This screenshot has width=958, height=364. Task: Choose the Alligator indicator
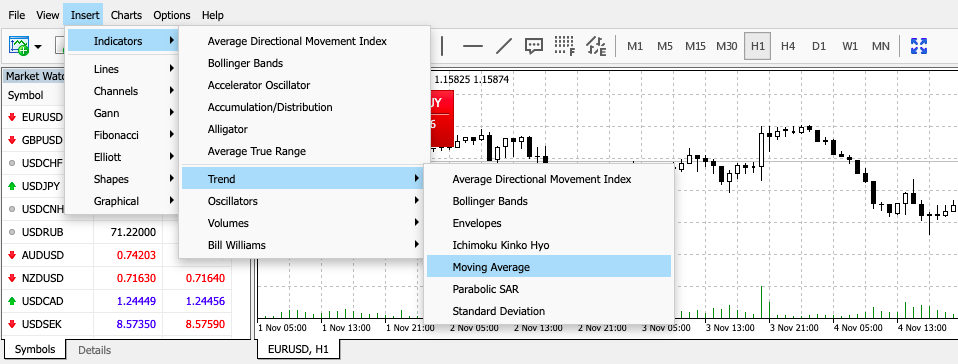(304, 129)
